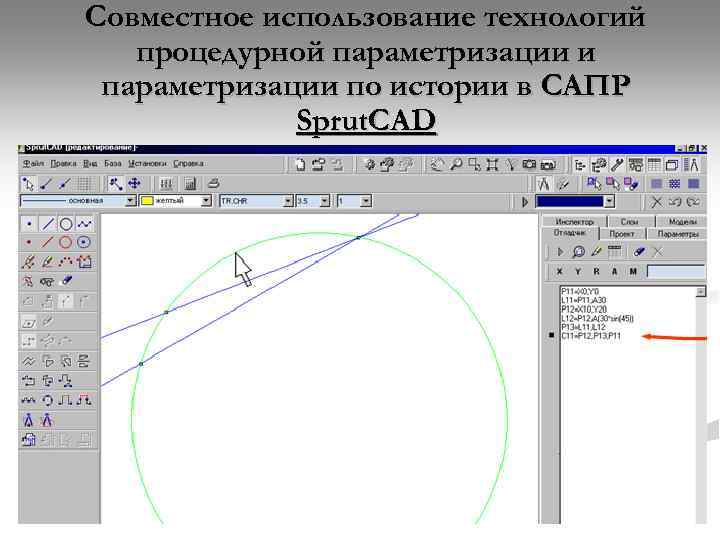Viewport: 720px width, 540px height.
Task: Select the blue line tool in left palette
Action: [47, 224]
